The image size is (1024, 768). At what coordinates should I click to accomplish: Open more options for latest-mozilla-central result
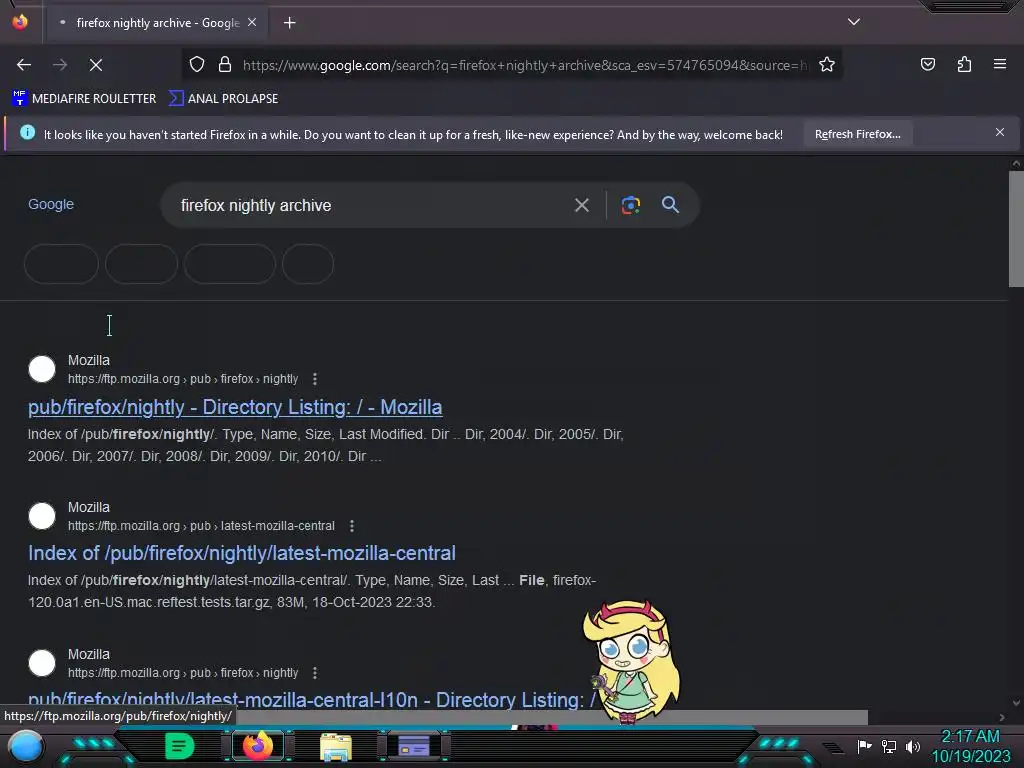coord(352,526)
